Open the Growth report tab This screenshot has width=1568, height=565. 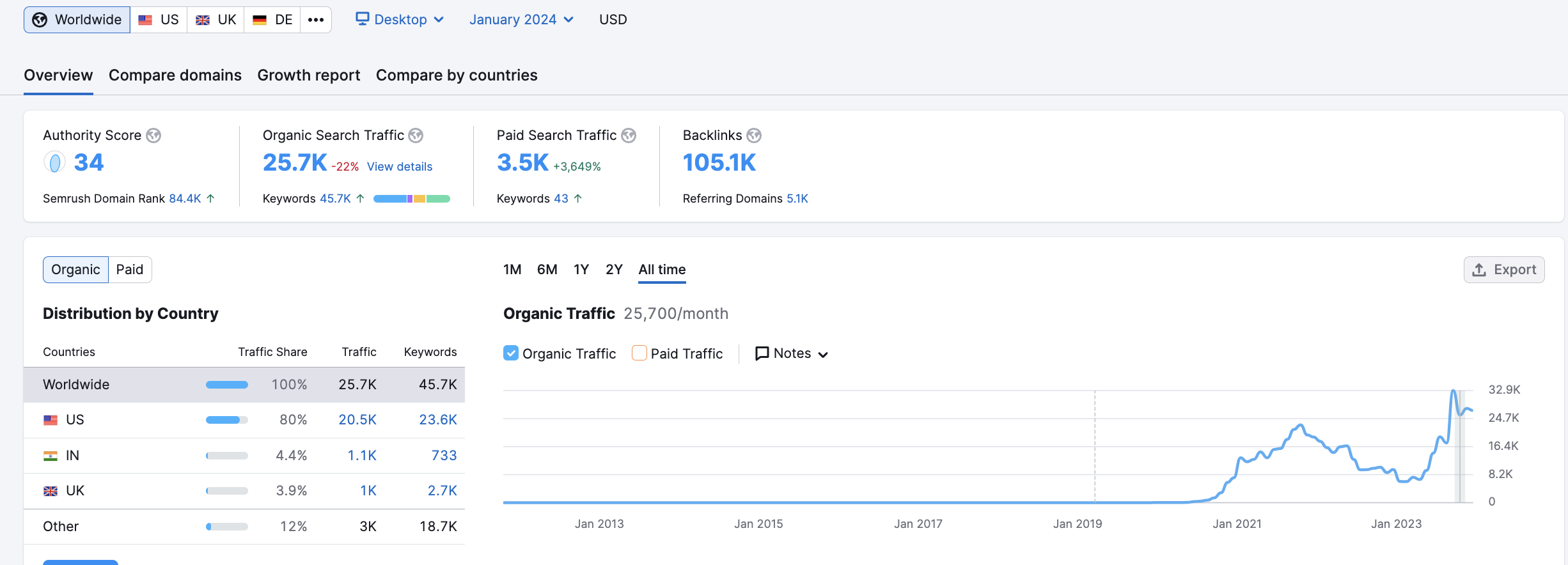(309, 75)
